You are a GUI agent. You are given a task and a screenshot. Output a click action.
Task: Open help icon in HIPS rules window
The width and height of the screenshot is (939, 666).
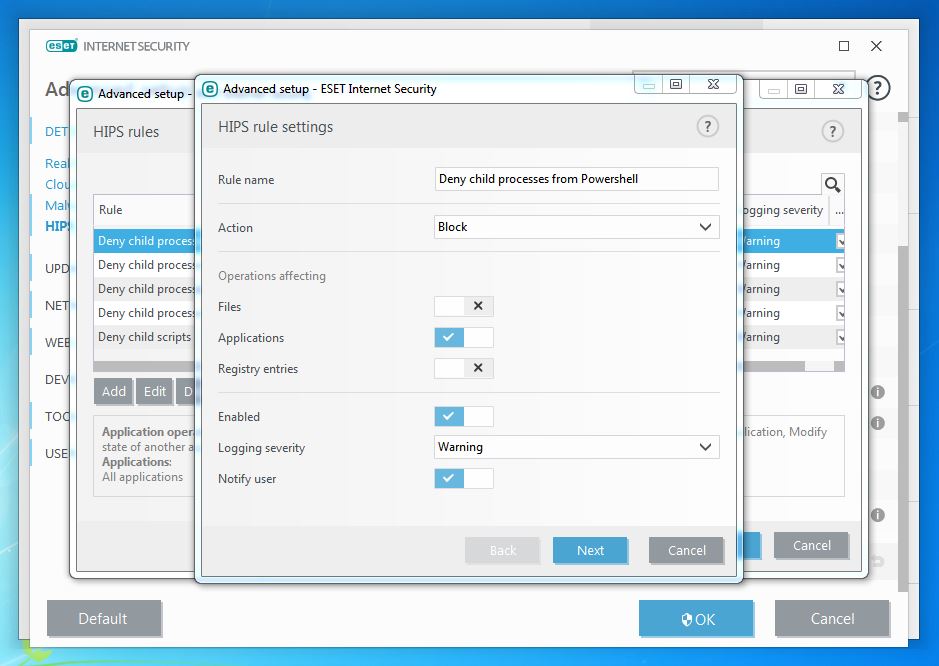(832, 131)
